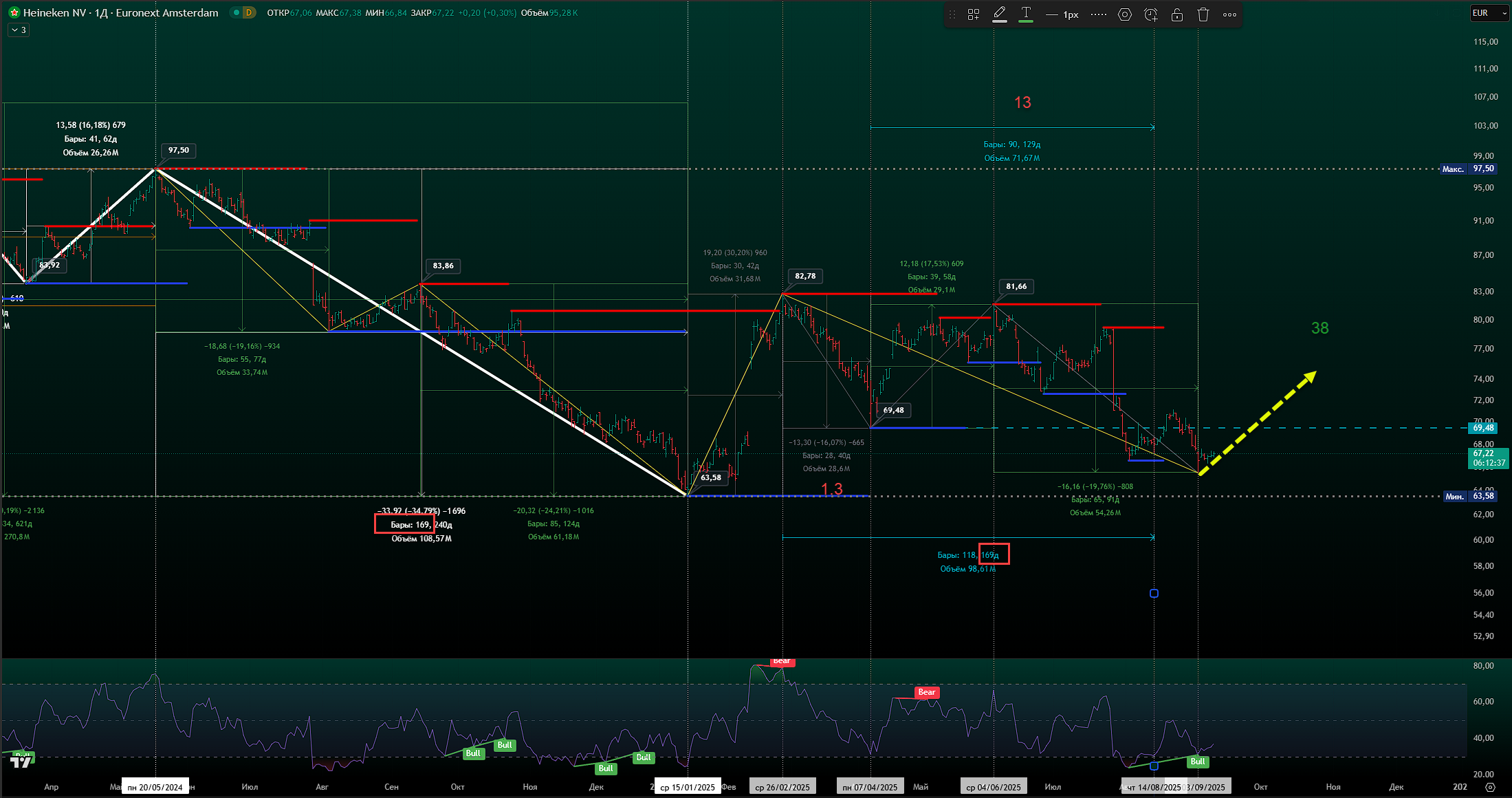Expand the collapsed indicators legend showing 3
Viewport: 1512px width, 798px height.
coord(19,30)
